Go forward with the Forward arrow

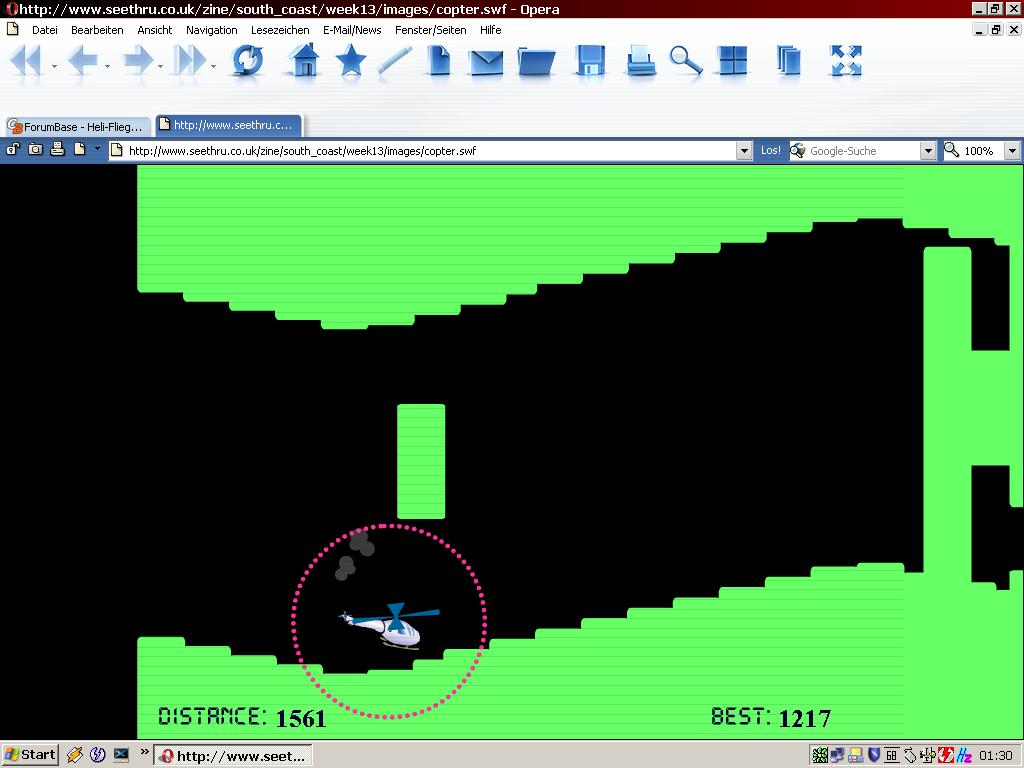point(138,61)
